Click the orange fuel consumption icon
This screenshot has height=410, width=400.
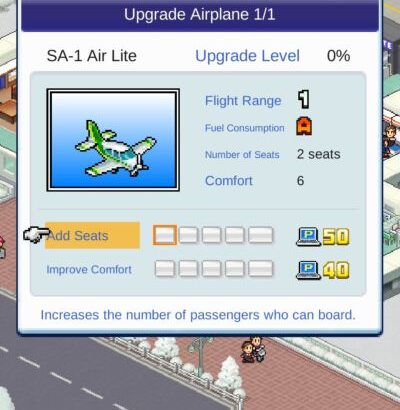[304, 126]
